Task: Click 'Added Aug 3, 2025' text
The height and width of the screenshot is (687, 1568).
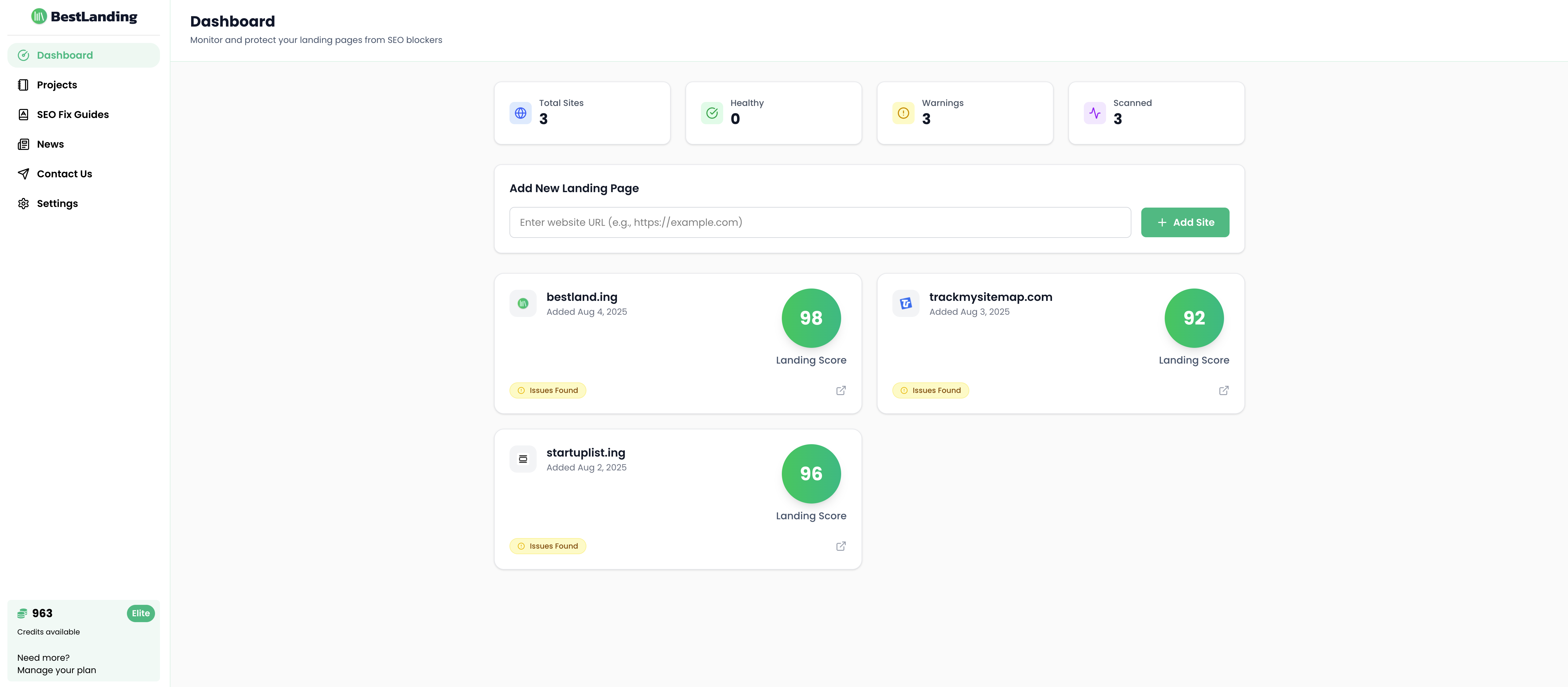Action: click(x=969, y=312)
